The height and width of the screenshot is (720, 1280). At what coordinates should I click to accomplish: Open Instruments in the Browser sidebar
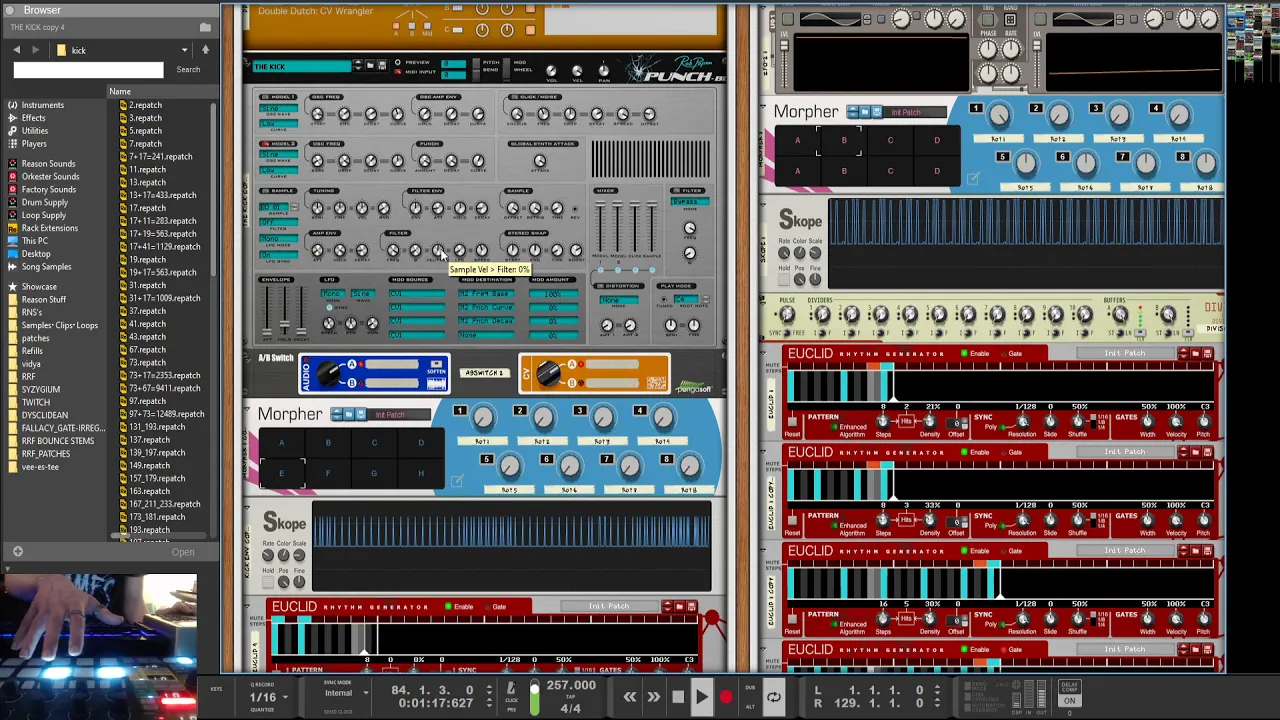click(x=42, y=105)
